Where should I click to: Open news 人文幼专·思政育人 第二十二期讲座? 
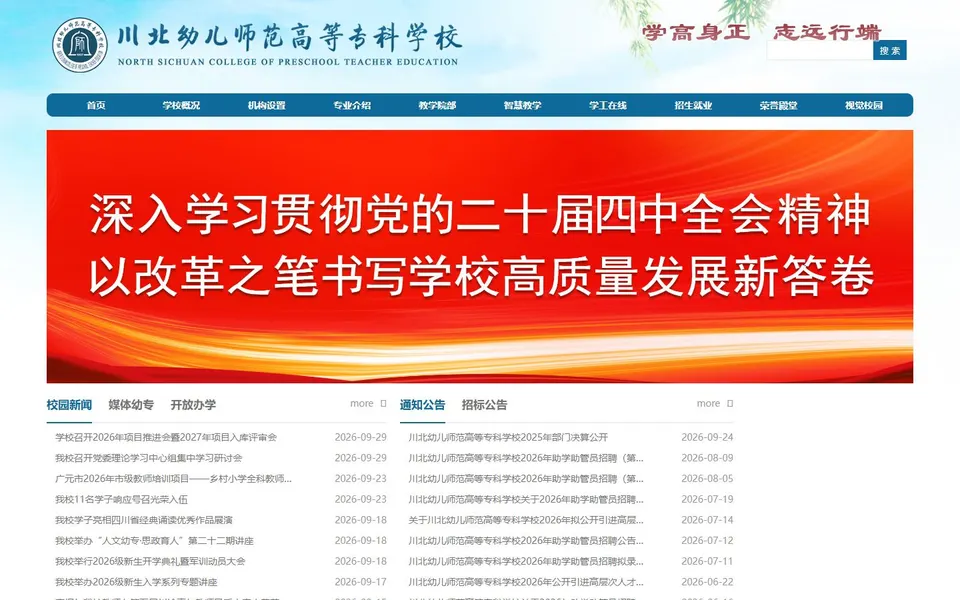click(154, 541)
